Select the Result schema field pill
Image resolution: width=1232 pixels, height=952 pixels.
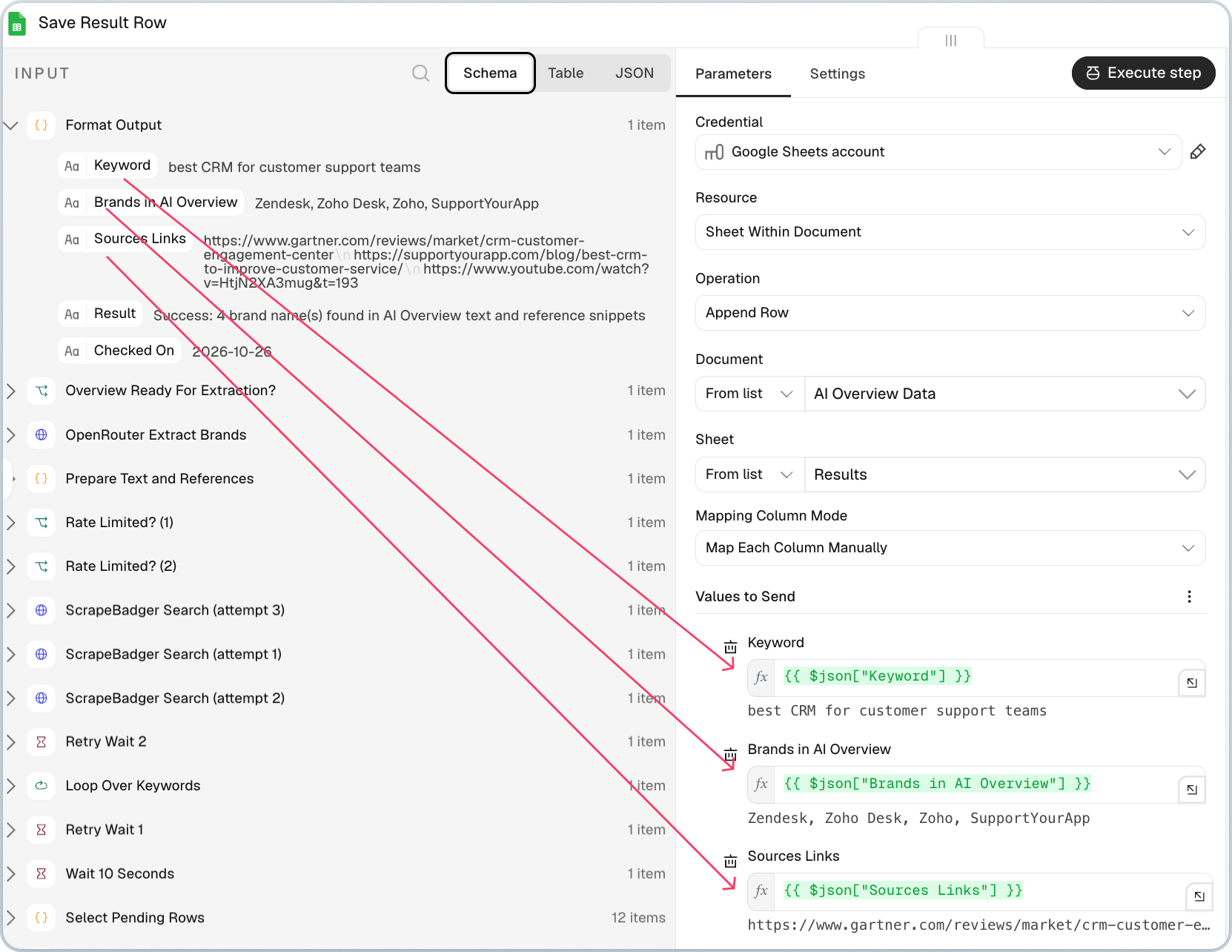click(101, 314)
